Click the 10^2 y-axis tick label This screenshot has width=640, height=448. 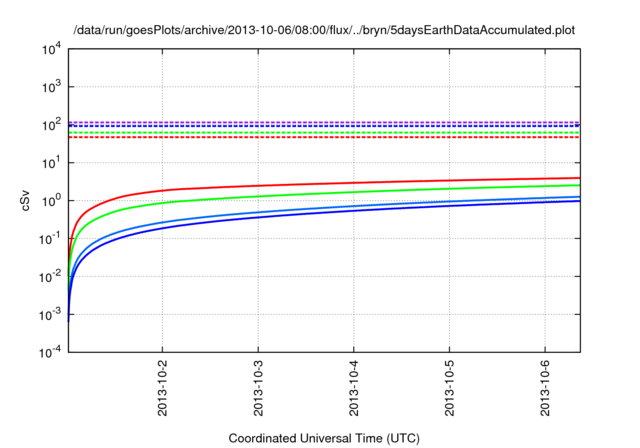pos(50,124)
